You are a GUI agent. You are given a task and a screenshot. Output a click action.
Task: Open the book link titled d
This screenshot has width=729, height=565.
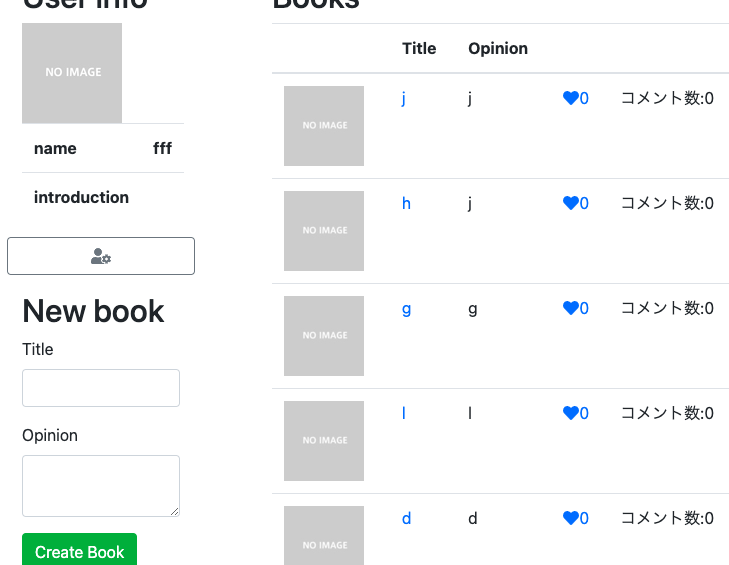point(406,518)
